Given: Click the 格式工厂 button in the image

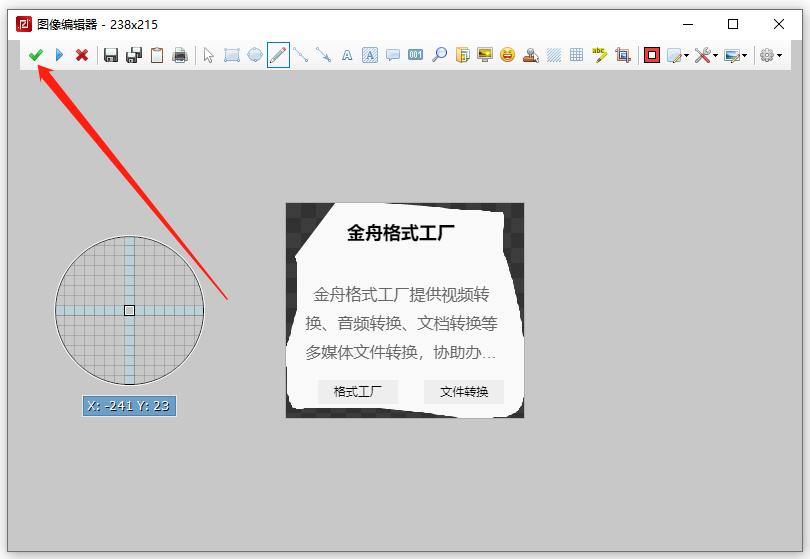Looking at the screenshot, I should (x=357, y=392).
